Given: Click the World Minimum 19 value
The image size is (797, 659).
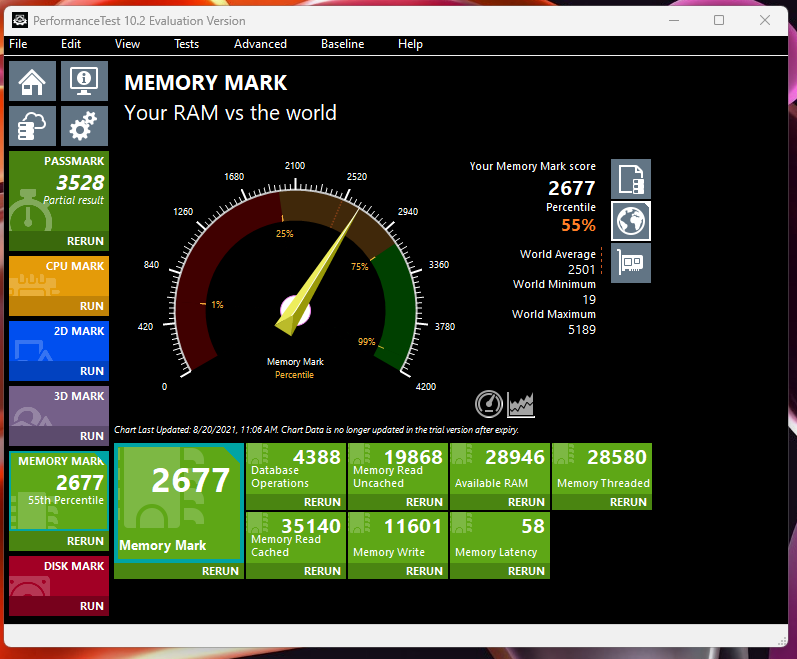Looking at the screenshot, I should [589, 299].
